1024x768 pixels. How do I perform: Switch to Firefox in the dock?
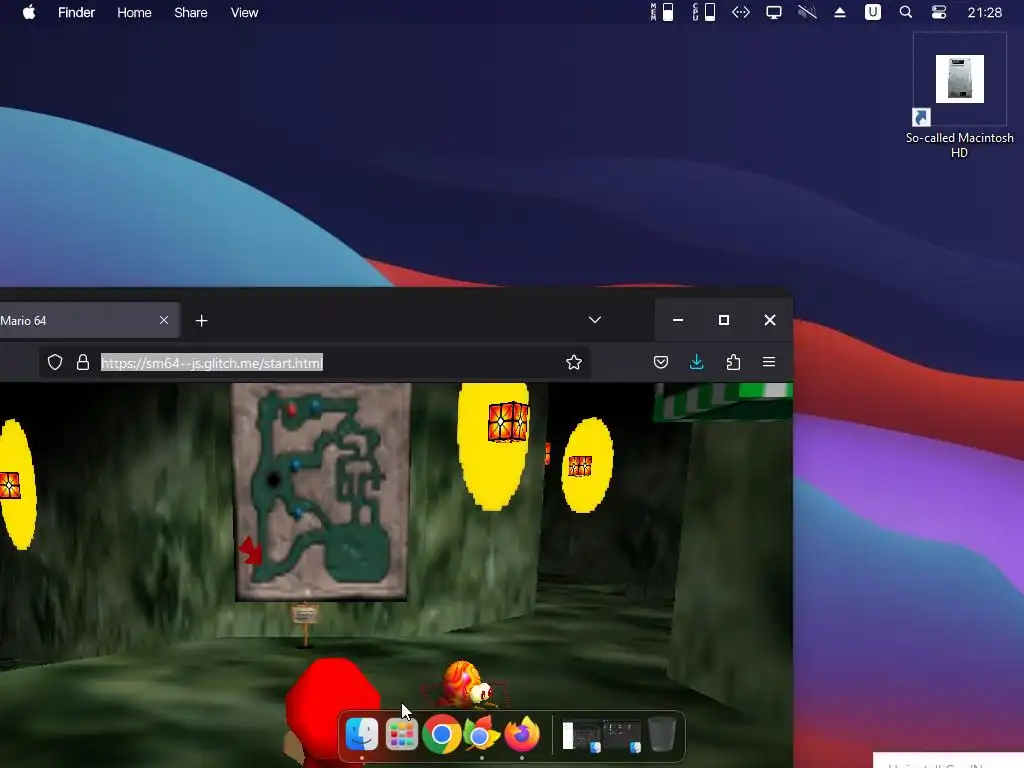(x=522, y=735)
